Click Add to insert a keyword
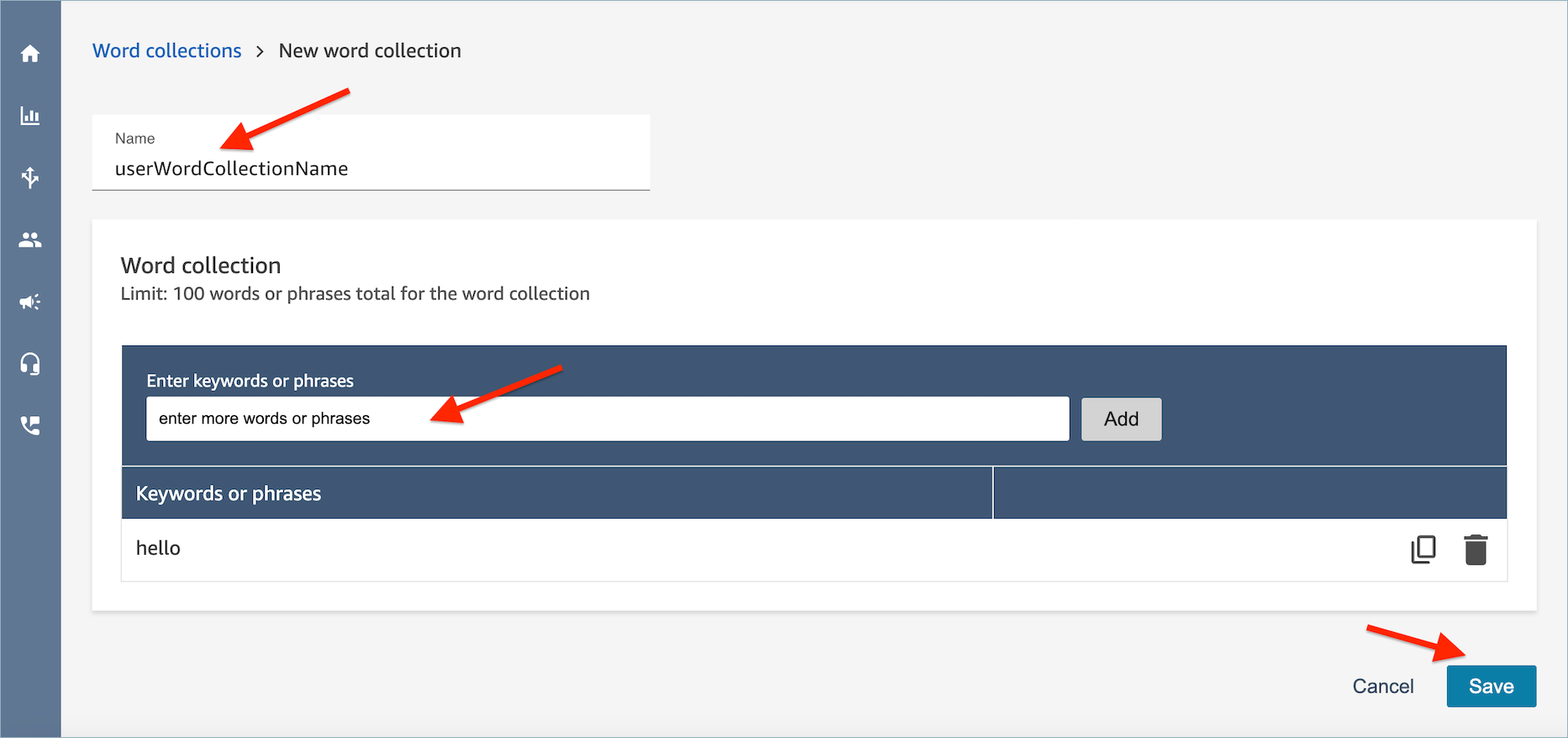 coord(1121,419)
